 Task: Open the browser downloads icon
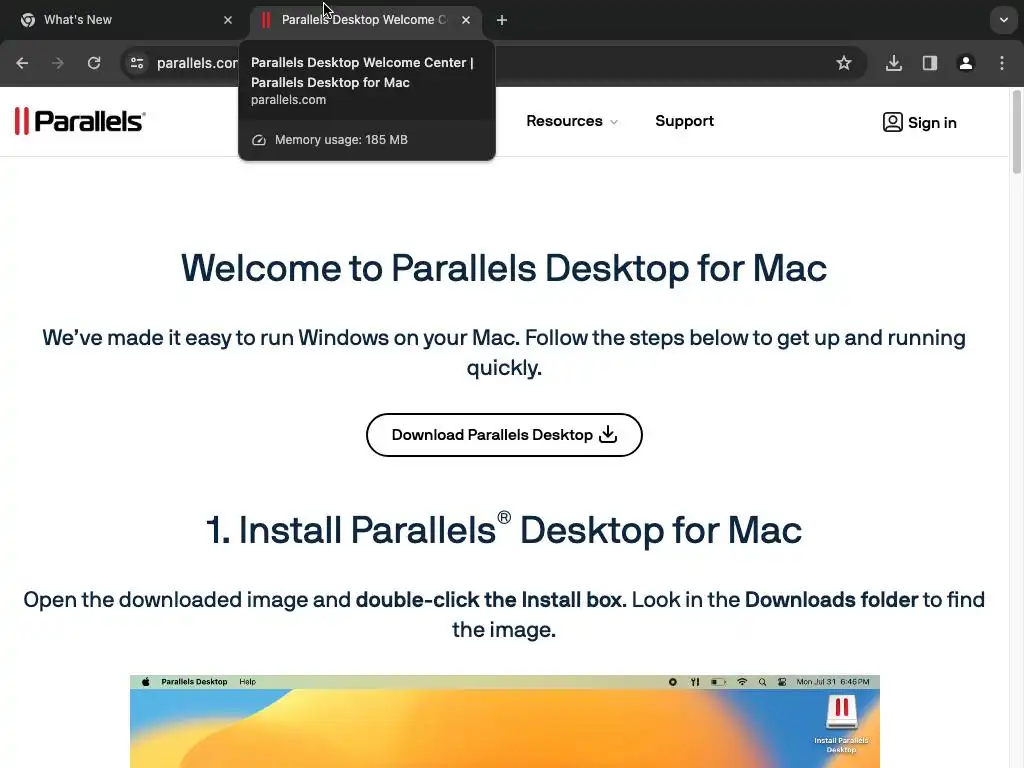[x=894, y=63]
